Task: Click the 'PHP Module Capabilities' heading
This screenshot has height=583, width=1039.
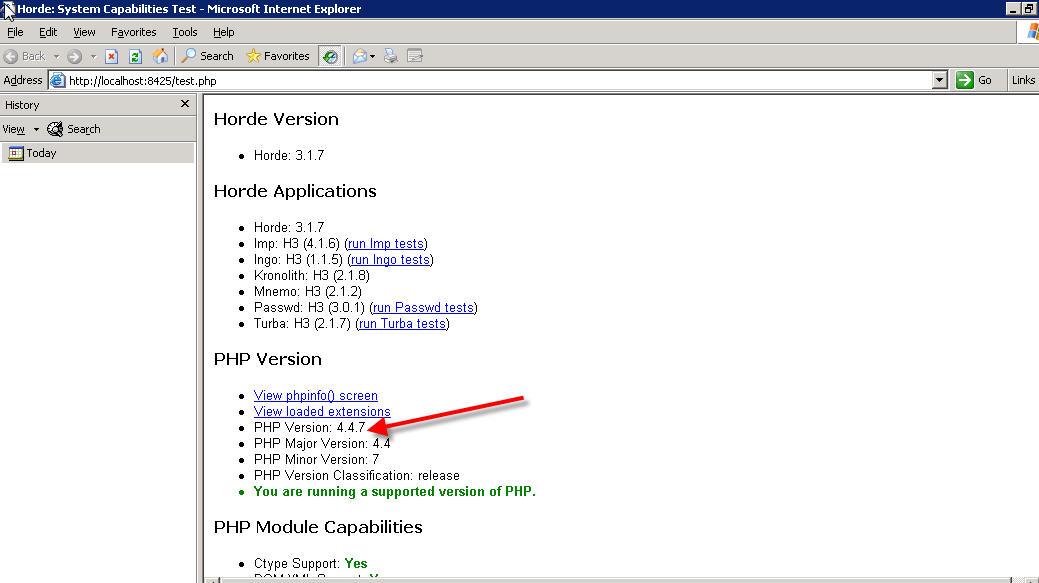Action: [318, 527]
